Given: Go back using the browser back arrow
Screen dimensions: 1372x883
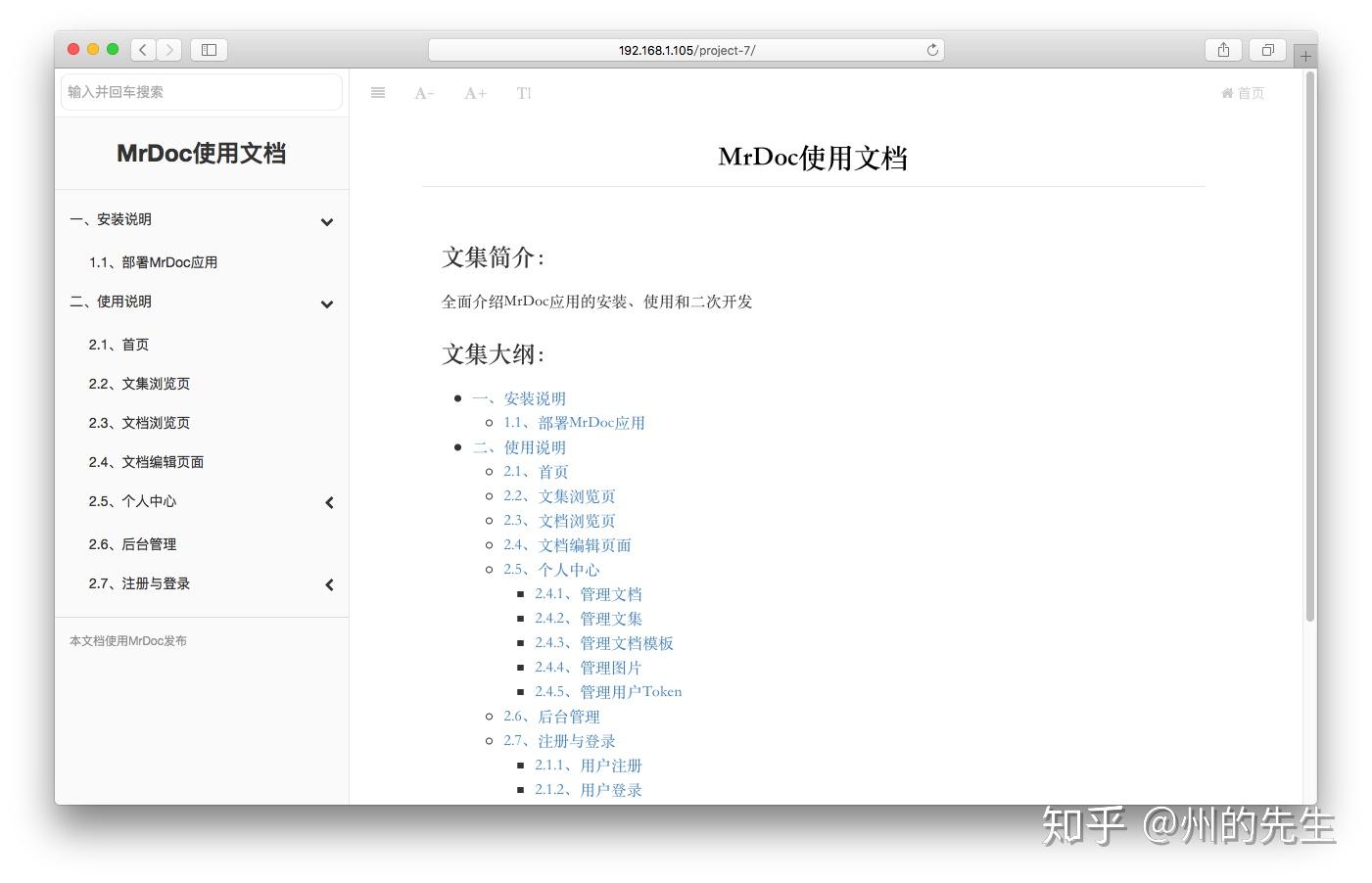Looking at the screenshot, I should click(x=142, y=49).
